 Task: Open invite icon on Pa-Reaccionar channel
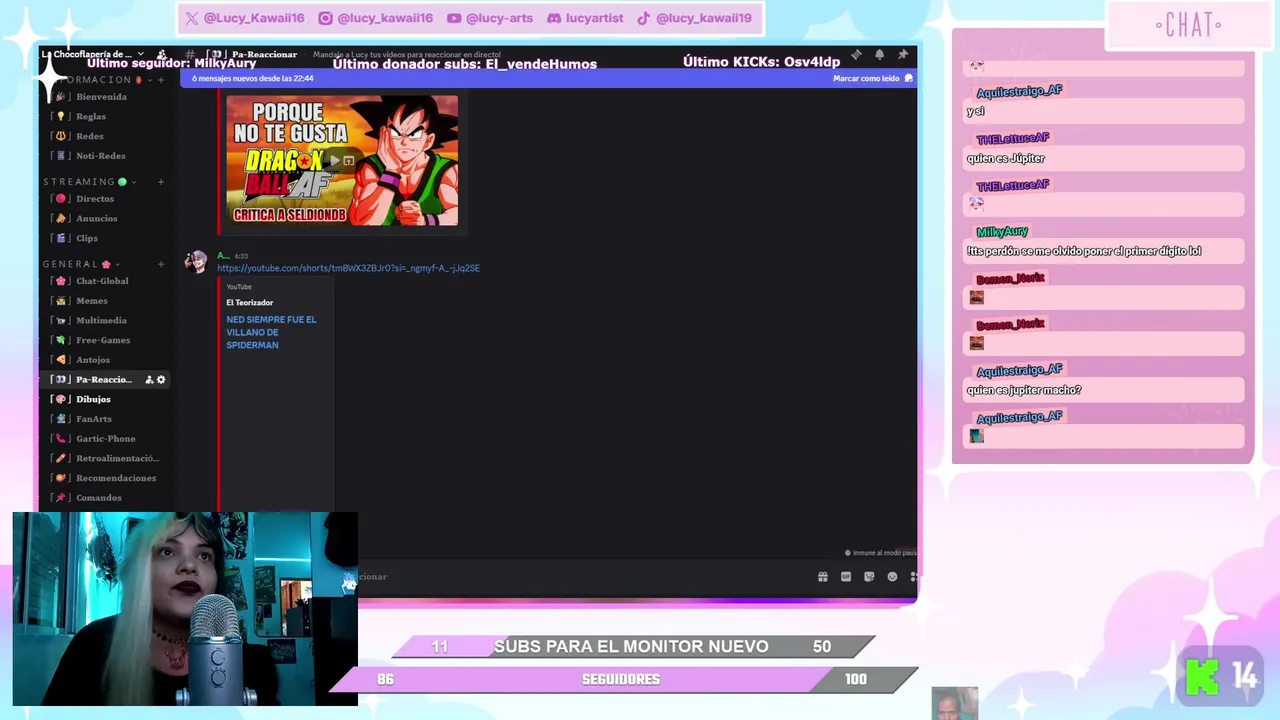point(149,380)
